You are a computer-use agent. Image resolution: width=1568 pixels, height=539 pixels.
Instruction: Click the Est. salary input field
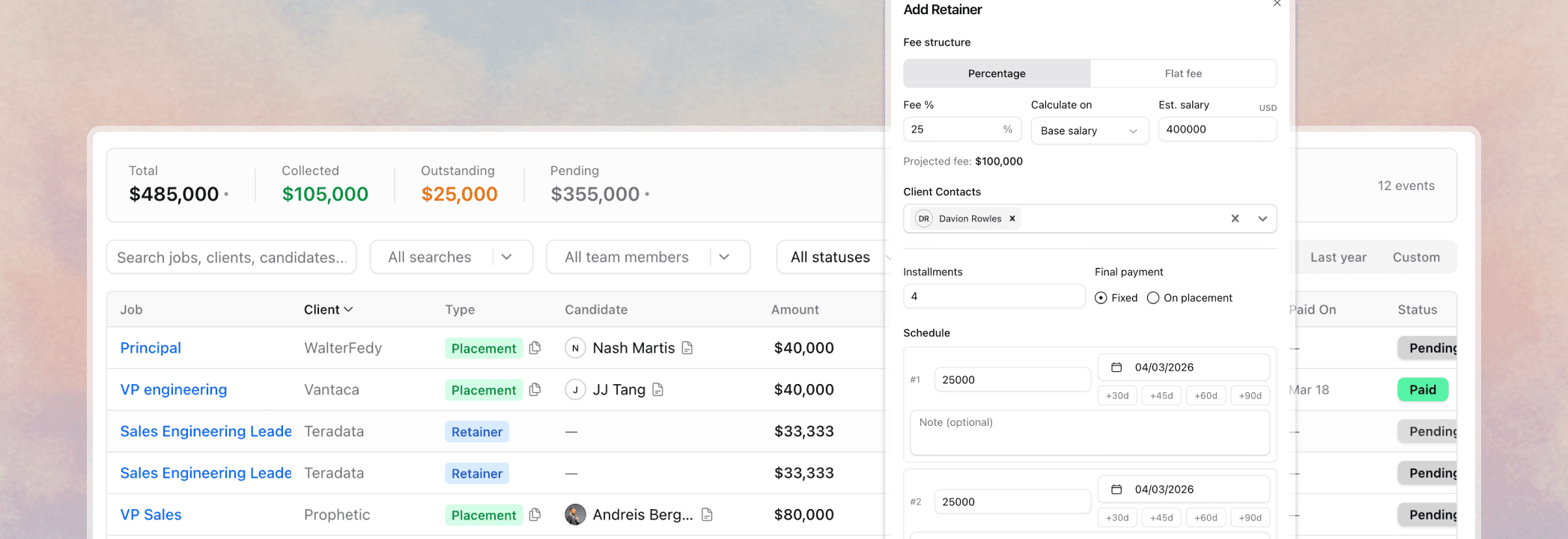tap(1217, 129)
